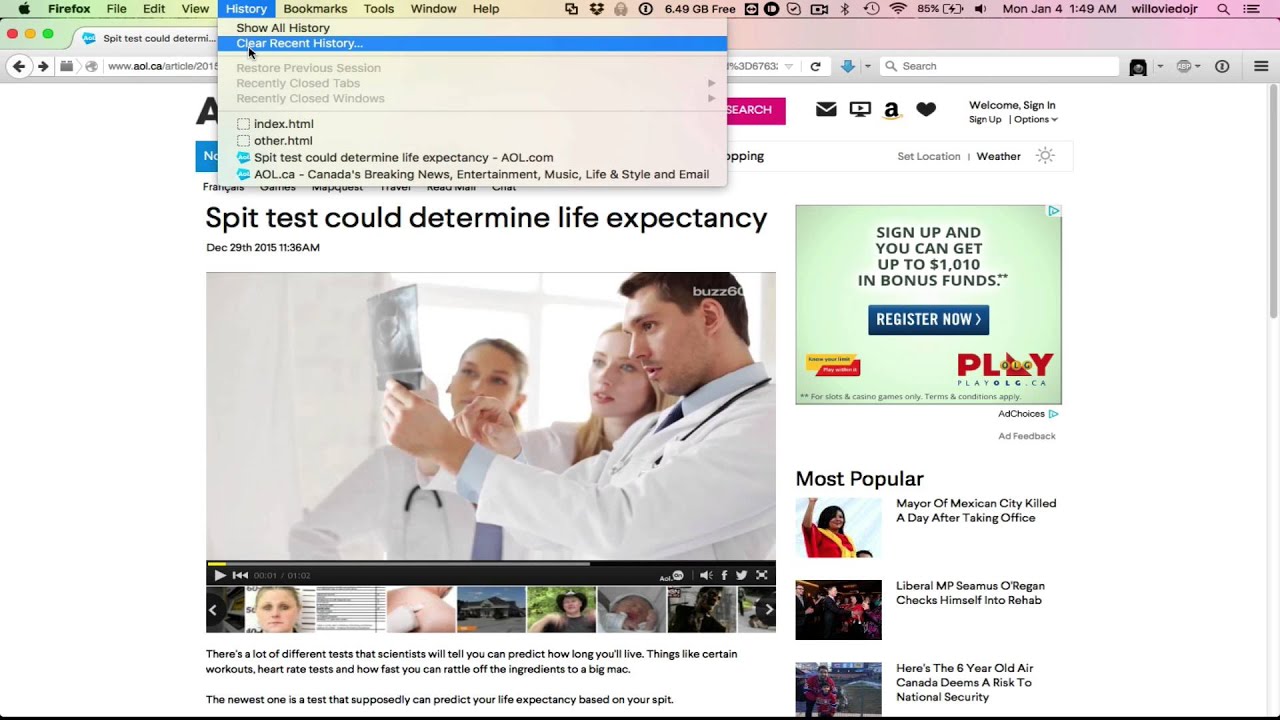
Task: Click the REGISTER NOW ad button
Action: [x=928, y=319]
